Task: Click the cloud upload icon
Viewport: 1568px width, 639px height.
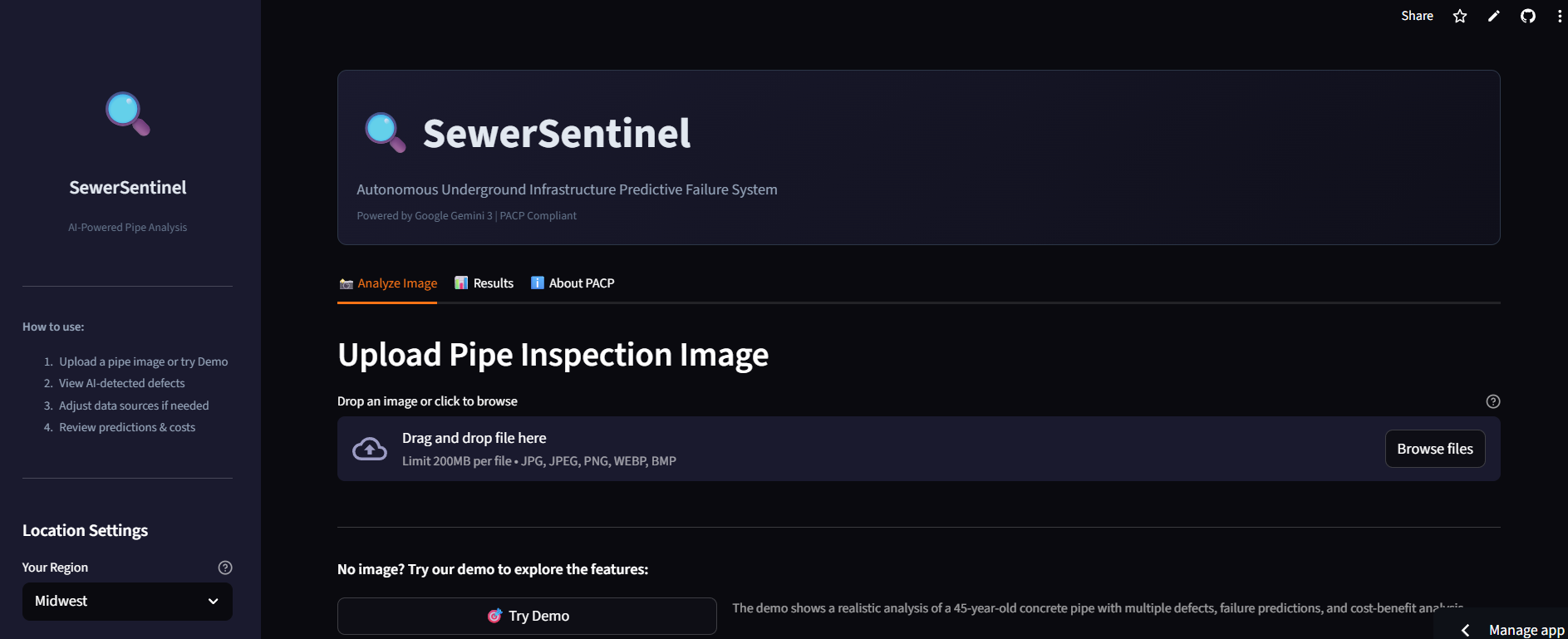Action: (x=370, y=449)
